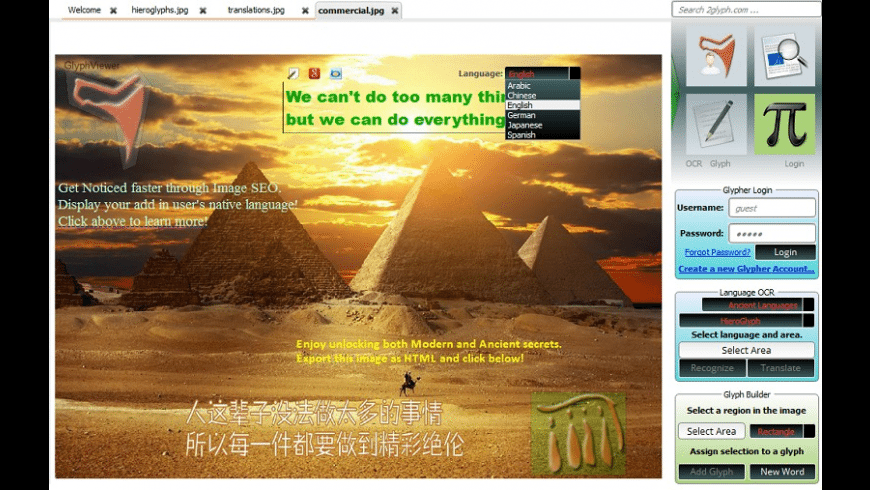Screen dimensions: 870x490
Task: Open the Glypher user profile tile
Action: 716,56
